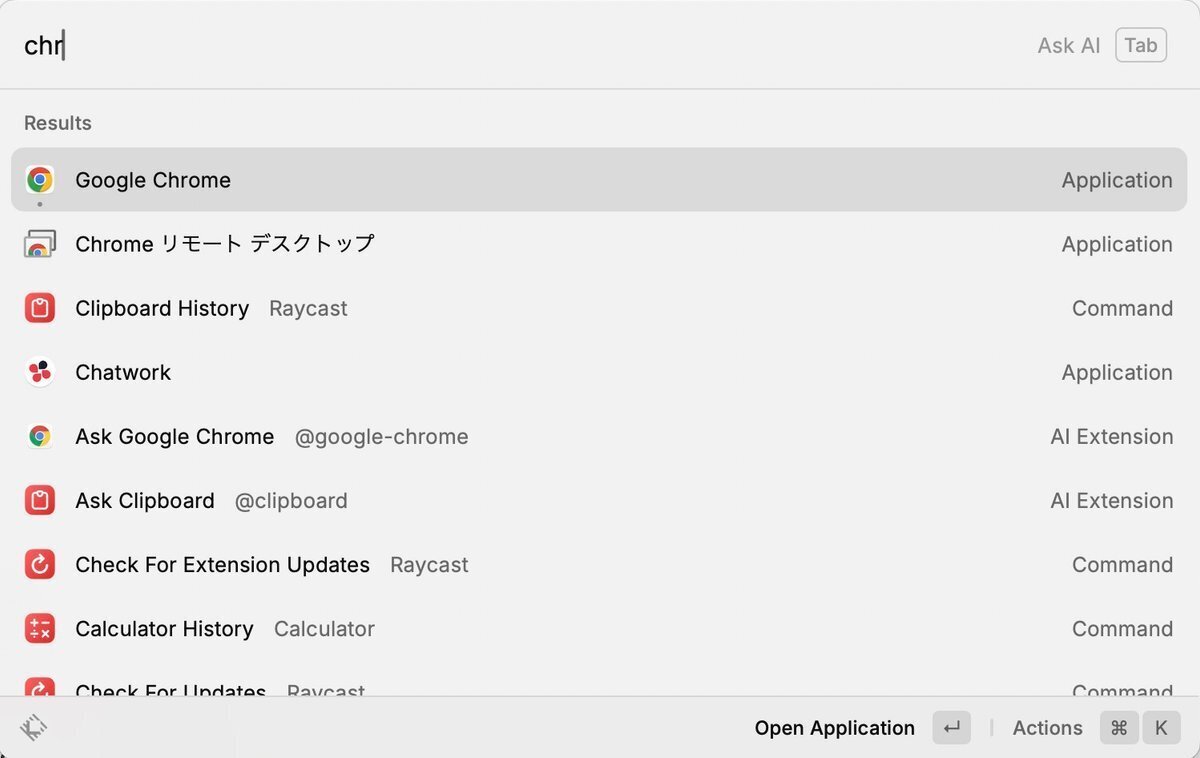Click the Ask Google Chrome icon

tap(40, 436)
